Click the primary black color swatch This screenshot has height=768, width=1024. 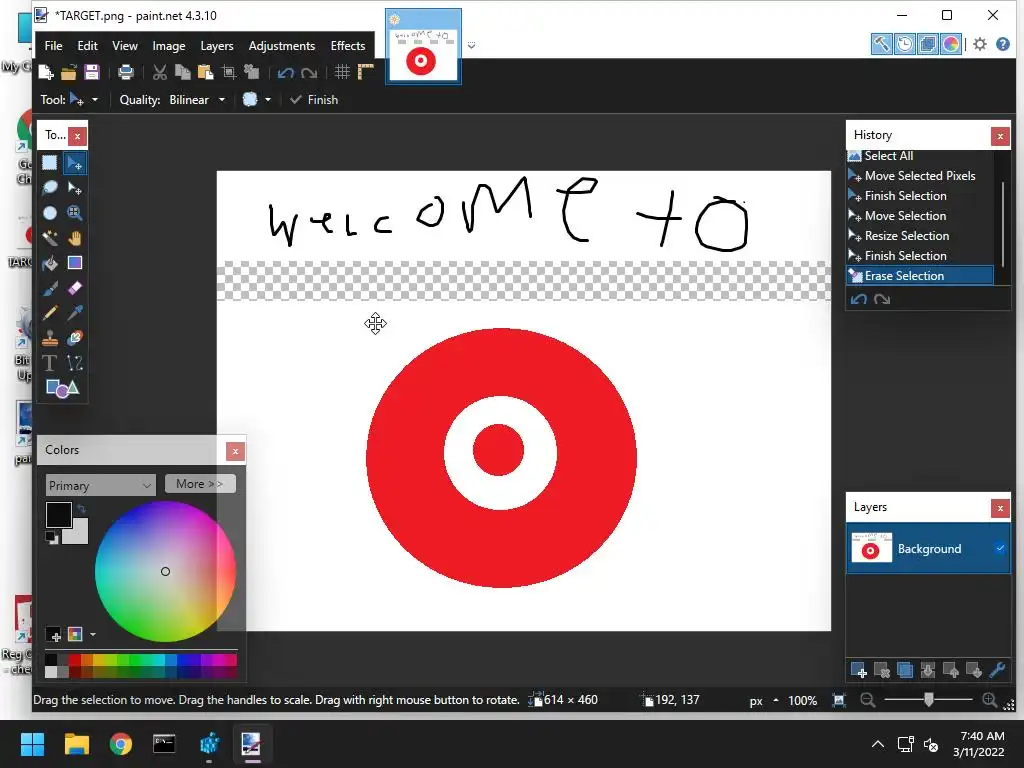(59, 515)
